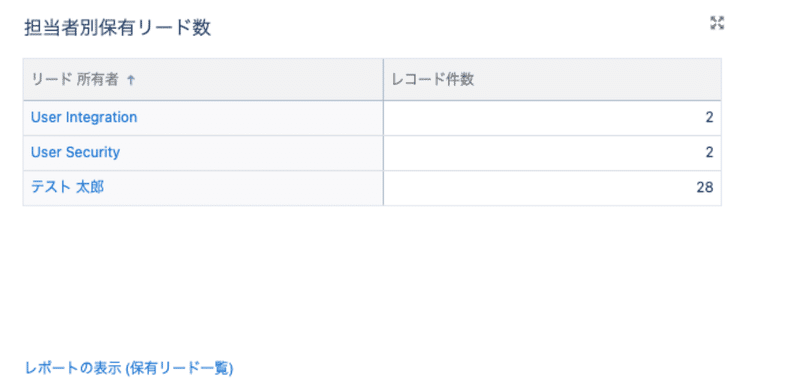Select record count 2 for User Security
This screenshot has width=800, height=384.
[x=709, y=152]
